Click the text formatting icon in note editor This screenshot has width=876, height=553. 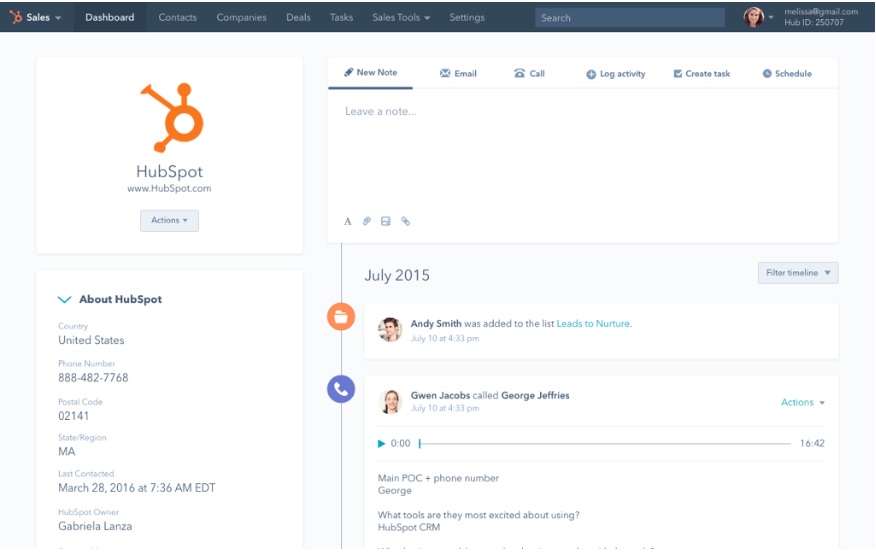348,222
